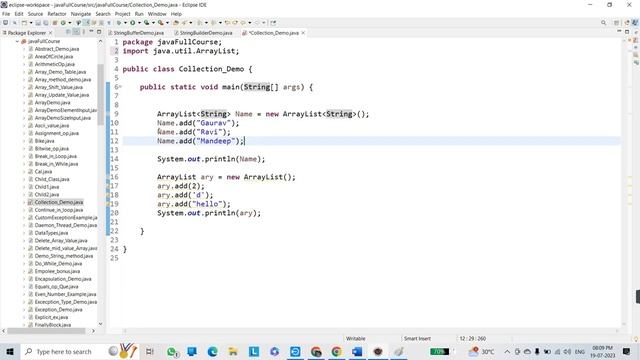Click scroll-down arrow in Package Explorer
640x360 pixels.
100,324
